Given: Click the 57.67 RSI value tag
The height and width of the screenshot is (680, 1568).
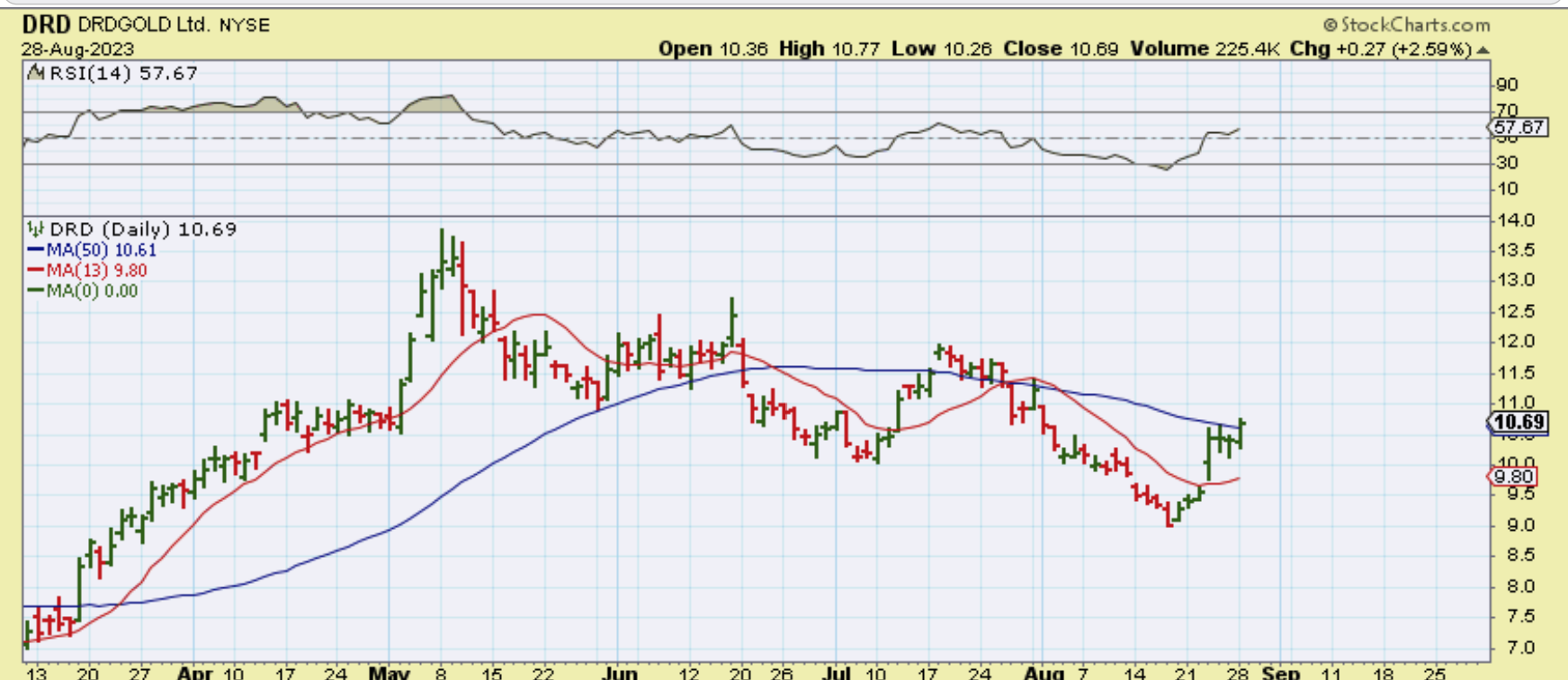Looking at the screenshot, I should (1519, 128).
